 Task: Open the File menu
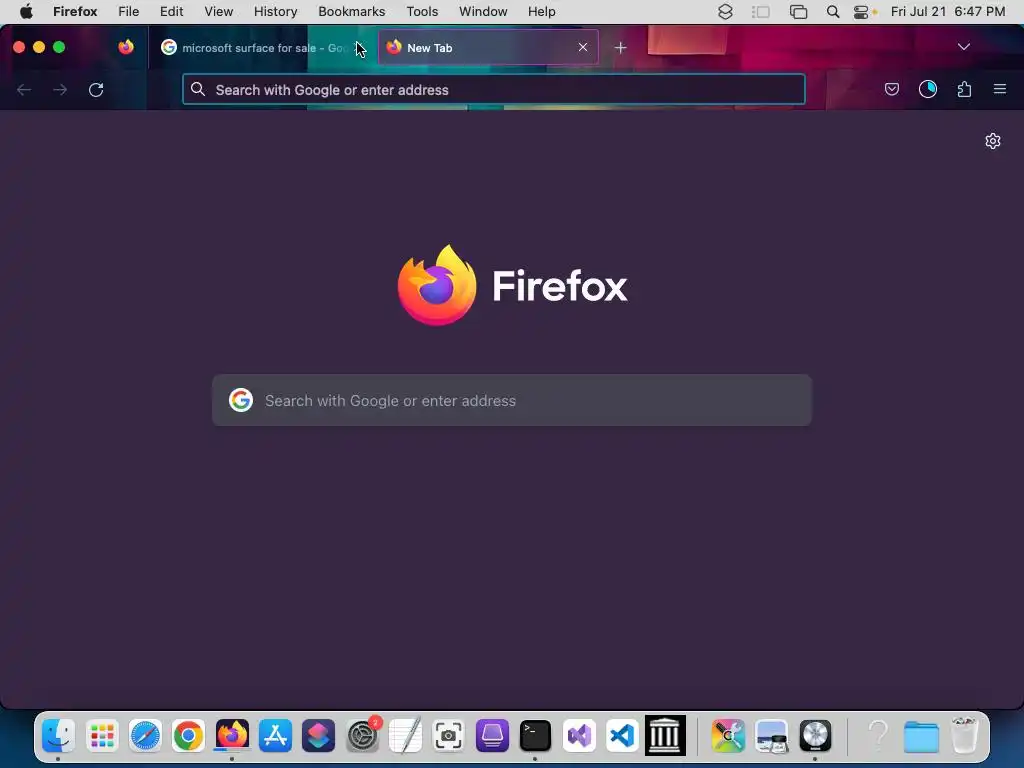click(x=129, y=12)
